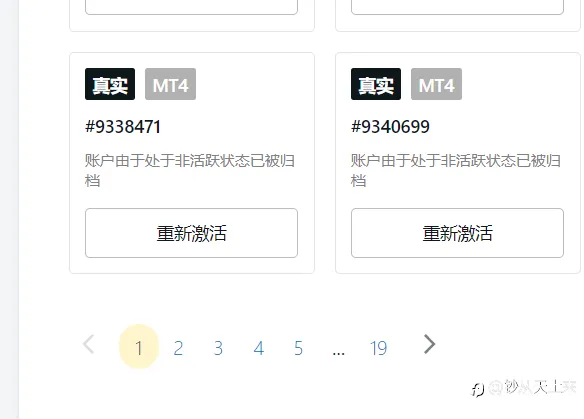
Task: Reactivate account #9340699 with 重新激活
Action: pos(457,233)
